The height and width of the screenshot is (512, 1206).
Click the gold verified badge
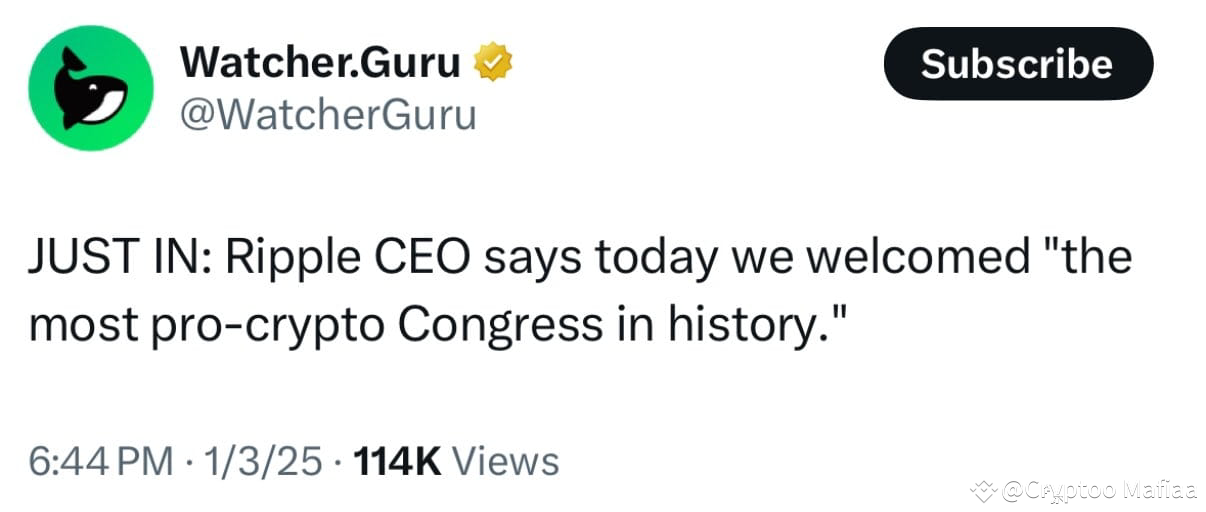pyautogui.click(x=492, y=63)
